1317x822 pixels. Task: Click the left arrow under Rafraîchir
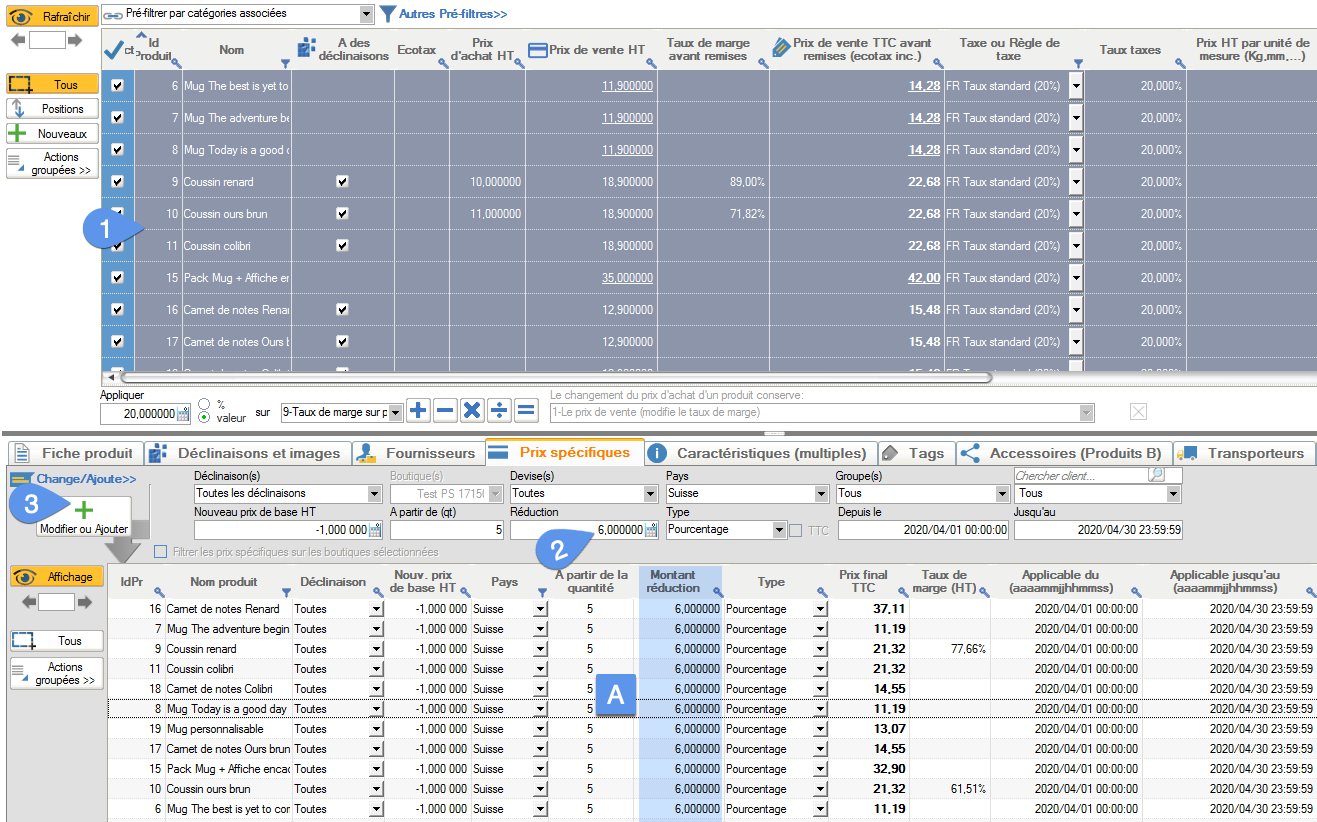click(x=19, y=40)
